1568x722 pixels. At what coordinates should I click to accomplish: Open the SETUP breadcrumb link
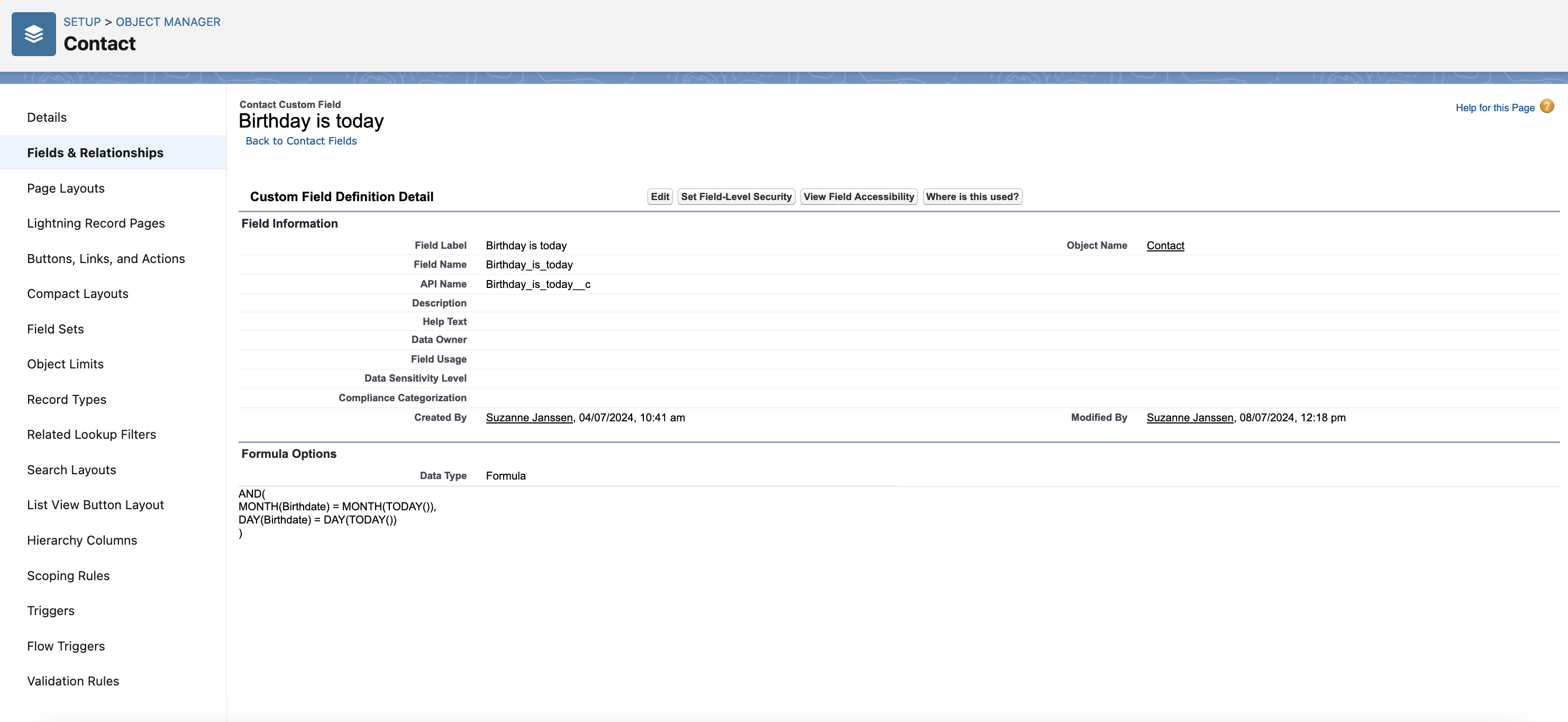[x=81, y=22]
